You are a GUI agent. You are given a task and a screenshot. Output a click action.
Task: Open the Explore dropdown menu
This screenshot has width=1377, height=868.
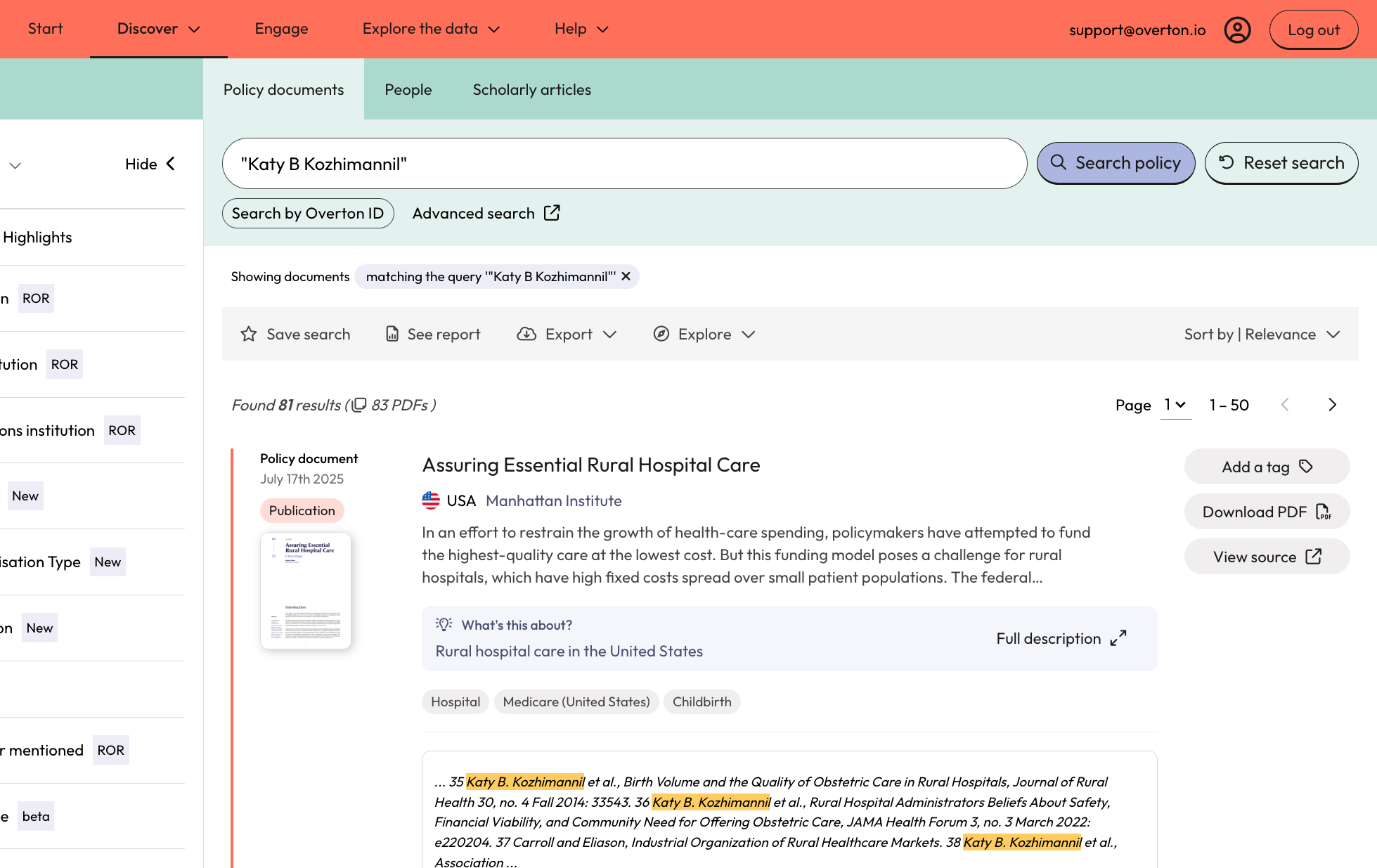pyautogui.click(x=704, y=334)
